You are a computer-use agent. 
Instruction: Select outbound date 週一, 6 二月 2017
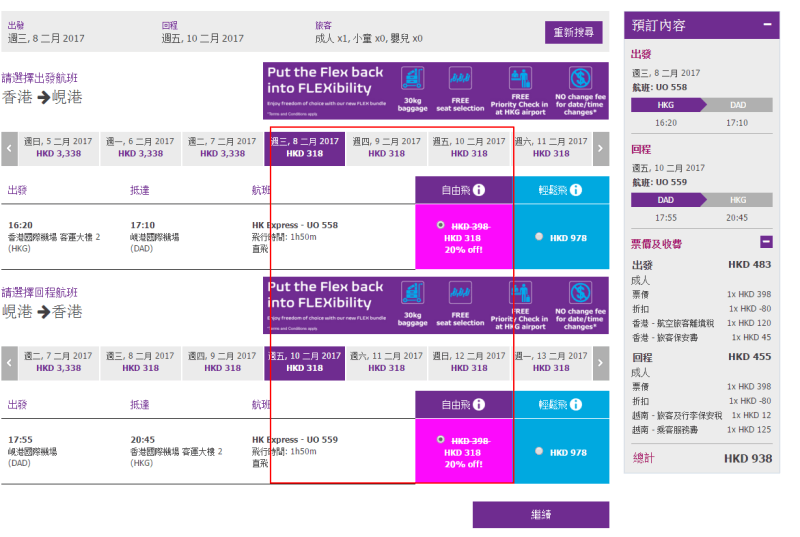pyautogui.click(x=140, y=148)
